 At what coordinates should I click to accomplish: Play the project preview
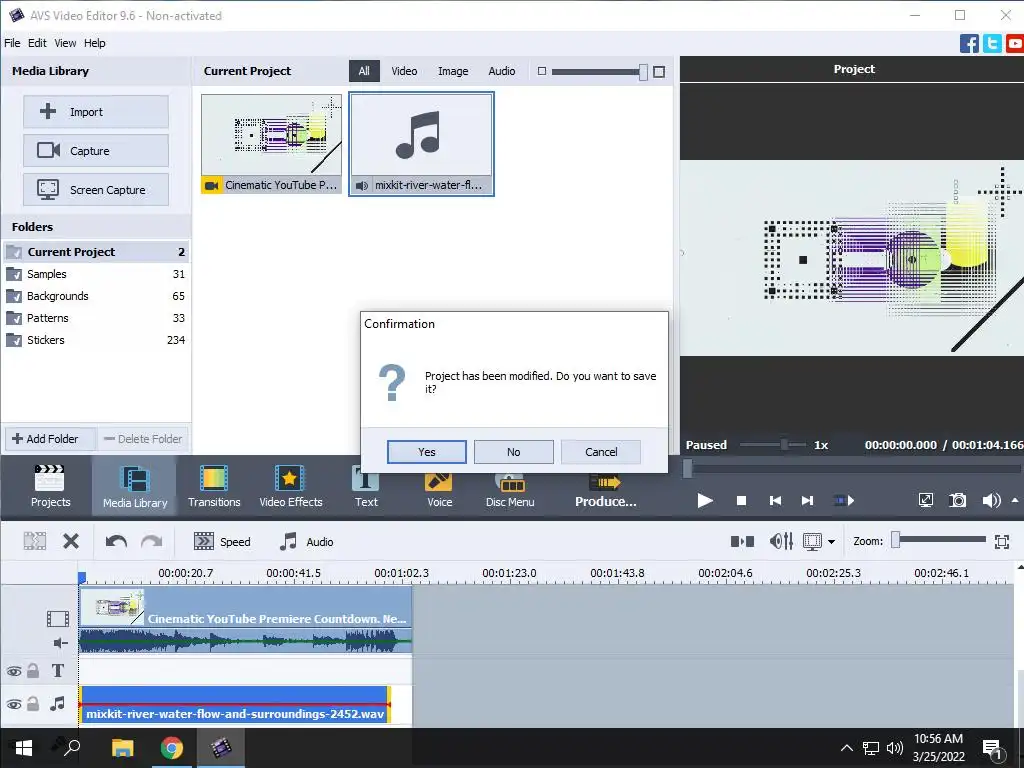pos(705,500)
